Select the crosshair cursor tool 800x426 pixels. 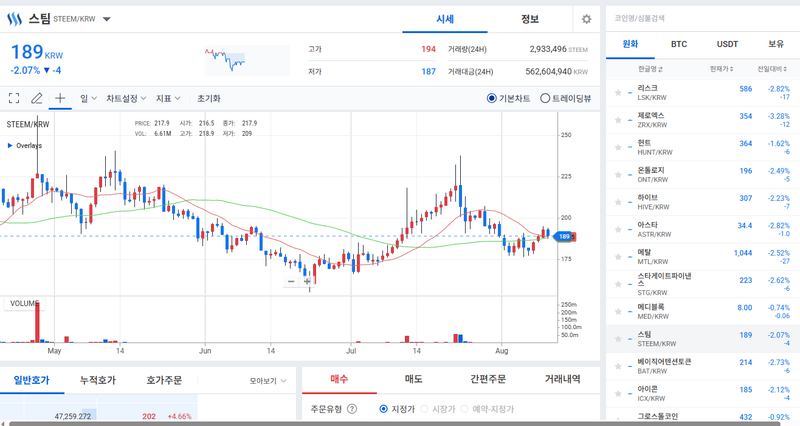60,98
